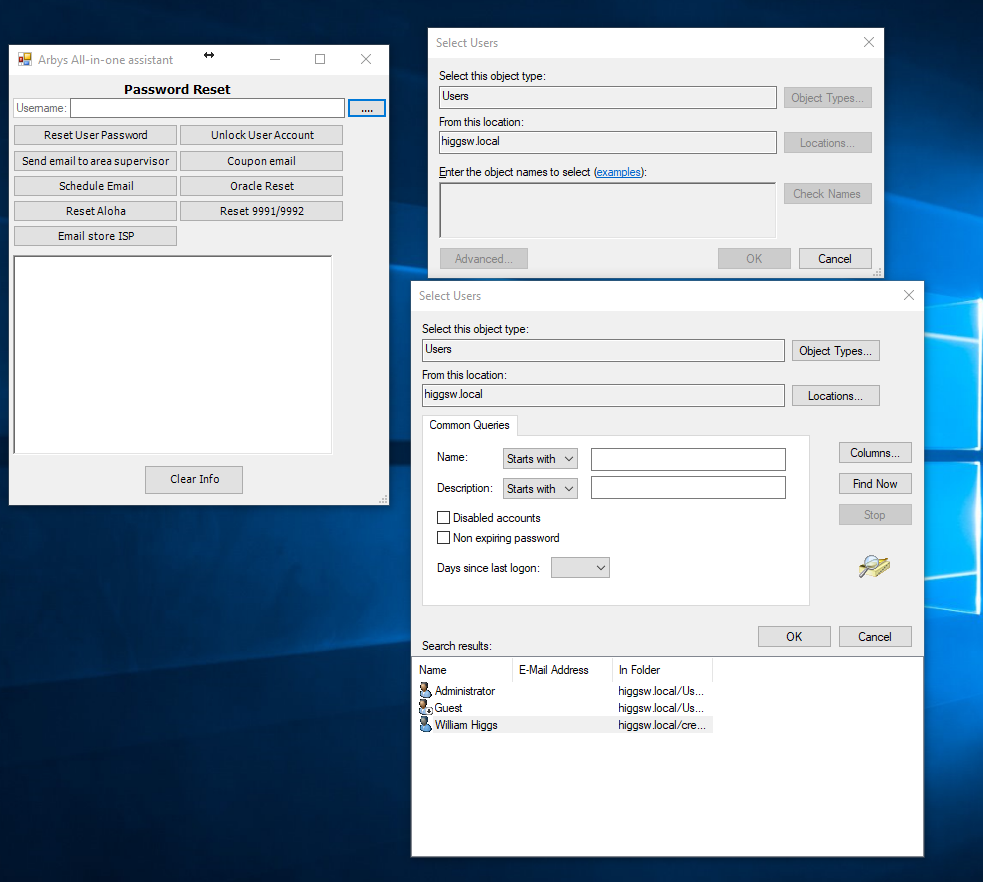
Task: Click the Clear Info button
Action: click(x=194, y=479)
